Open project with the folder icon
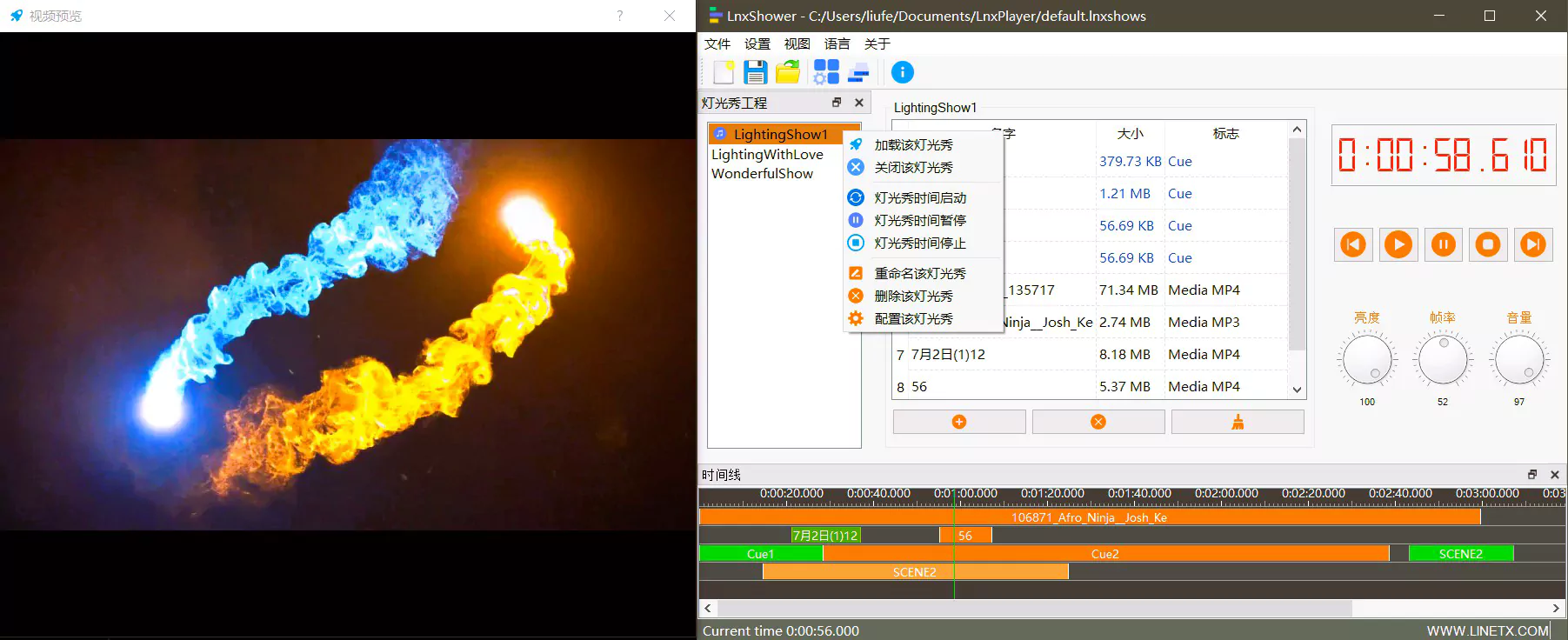This screenshot has width=1568, height=640. (788, 72)
